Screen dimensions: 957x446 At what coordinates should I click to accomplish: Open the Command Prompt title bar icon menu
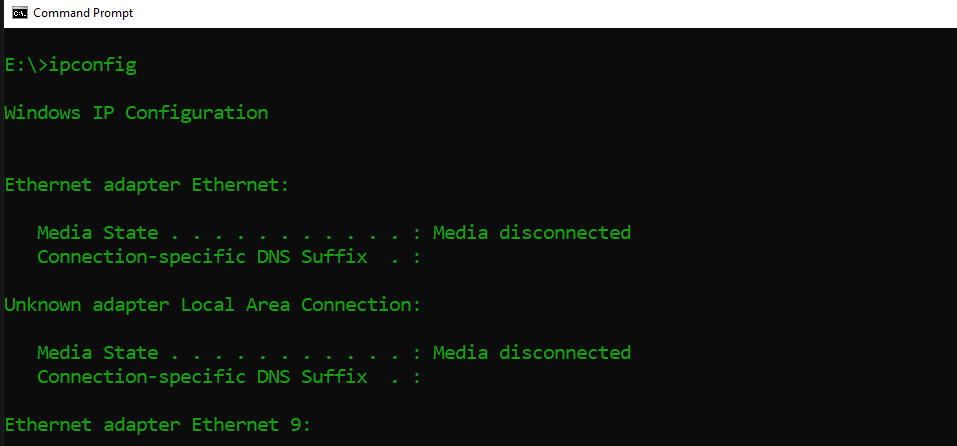(x=20, y=13)
